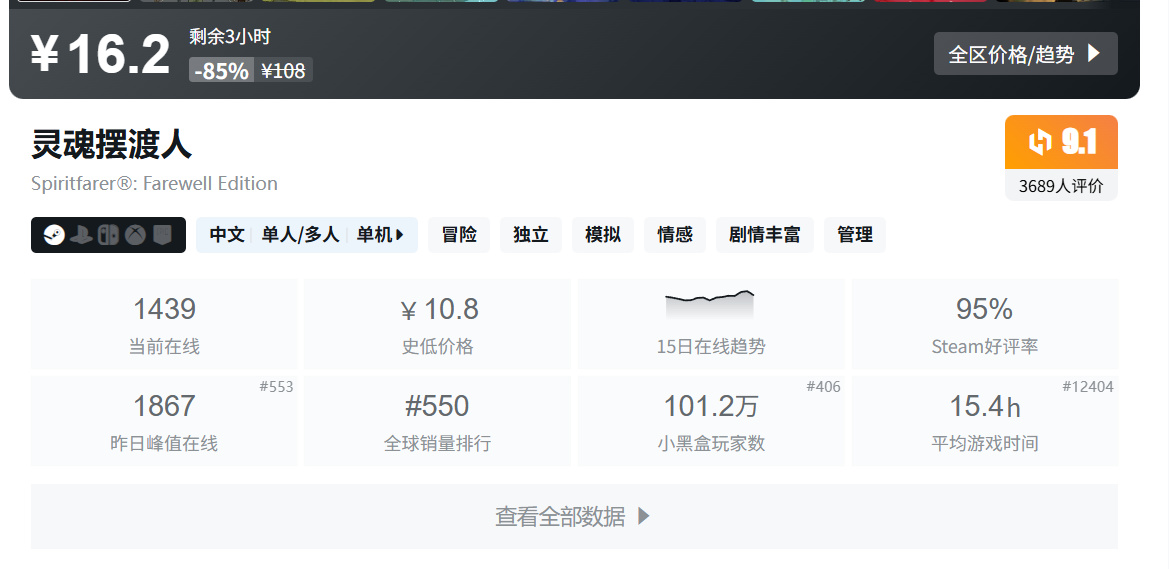Screen dimensions: 1169x569
Task: Open the 全区价格/趋势 price trend page
Action: pyautogui.click(x=1025, y=54)
